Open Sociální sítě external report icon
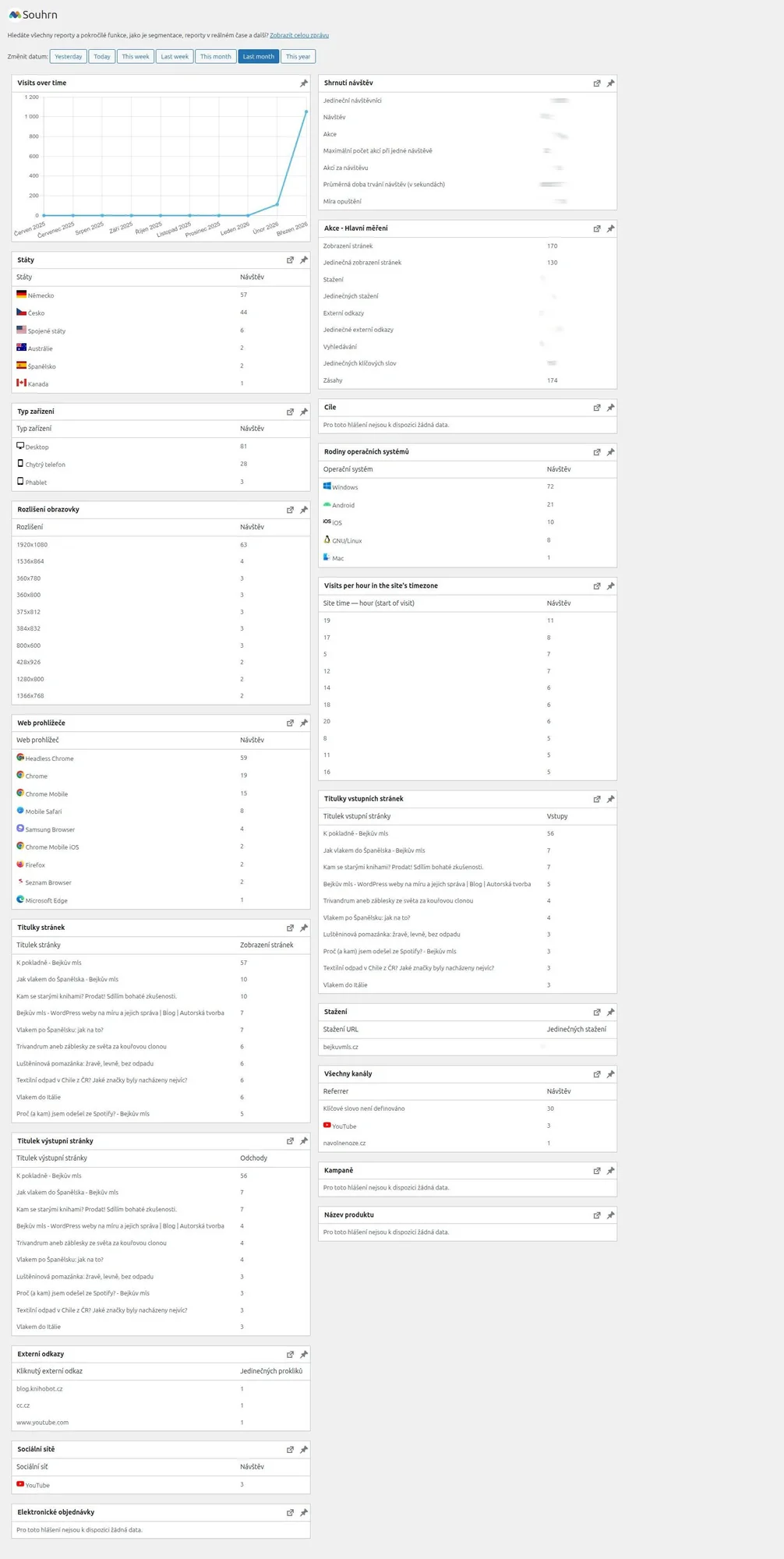The width and height of the screenshot is (784, 1559). 290,1450
